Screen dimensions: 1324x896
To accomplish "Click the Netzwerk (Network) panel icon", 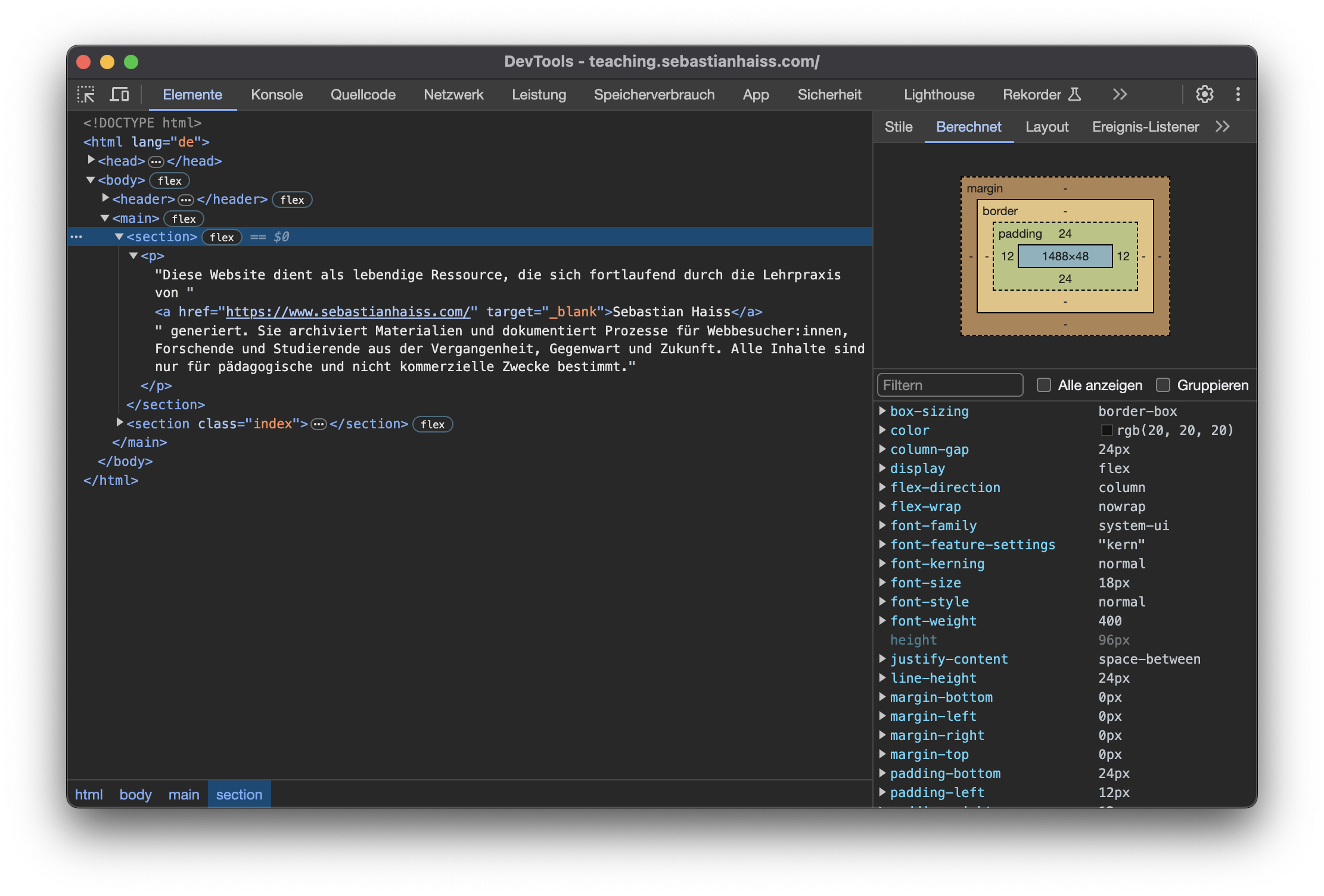I will pyautogui.click(x=455, y=93).
